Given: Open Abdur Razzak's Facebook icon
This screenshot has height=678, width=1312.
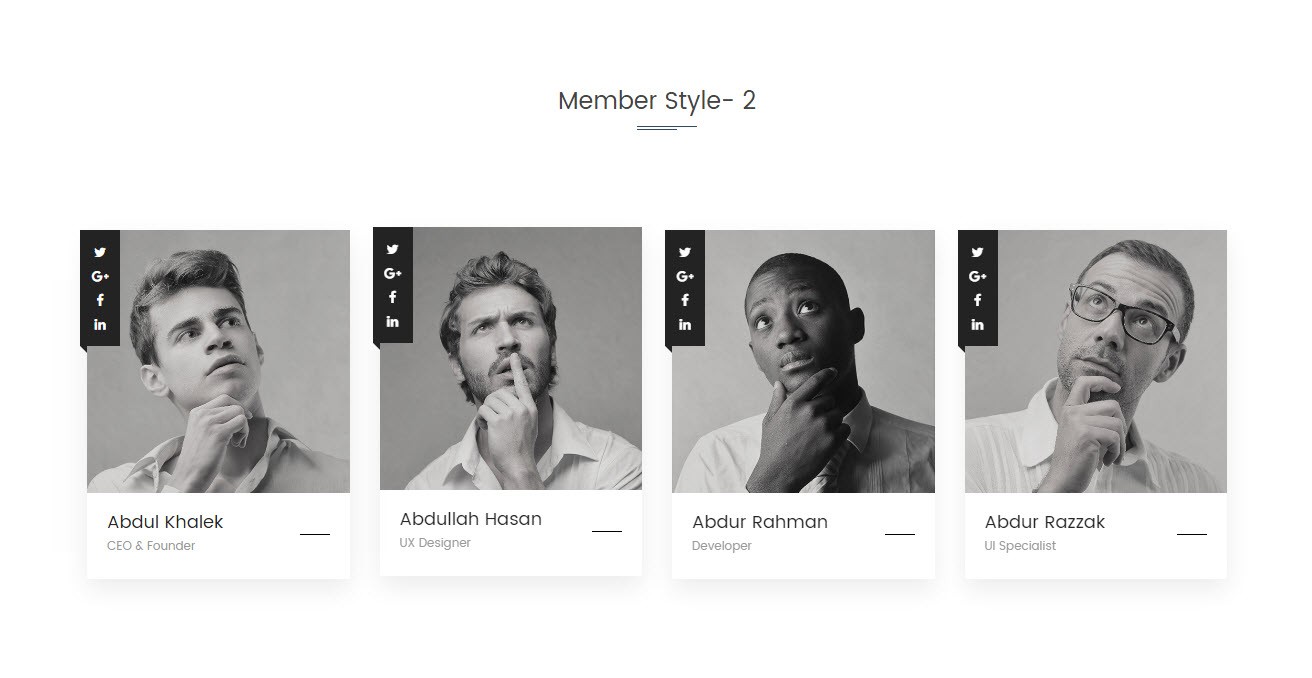Looking at the screenshot, I should click(x=977, y=300).
